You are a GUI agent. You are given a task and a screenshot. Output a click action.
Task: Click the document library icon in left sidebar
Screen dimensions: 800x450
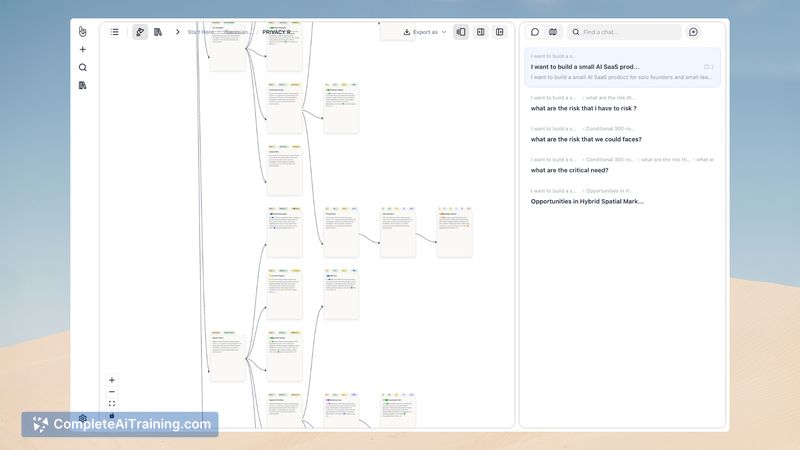[x=83, y=85]
